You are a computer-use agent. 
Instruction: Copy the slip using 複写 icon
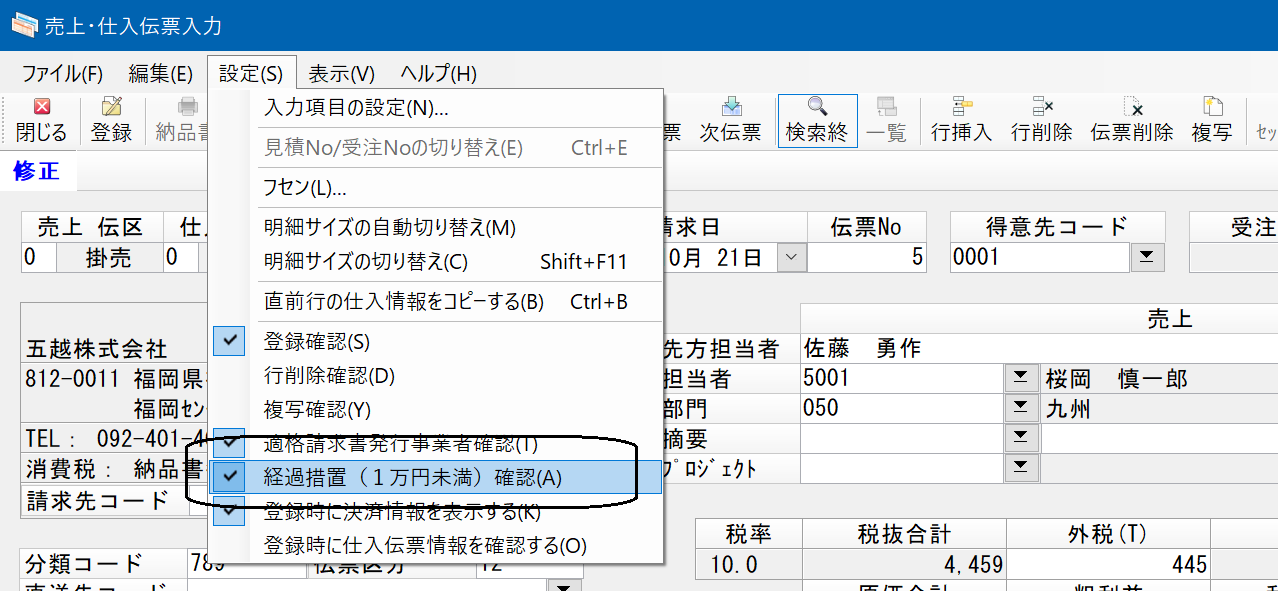click(x=1212, y=120)
